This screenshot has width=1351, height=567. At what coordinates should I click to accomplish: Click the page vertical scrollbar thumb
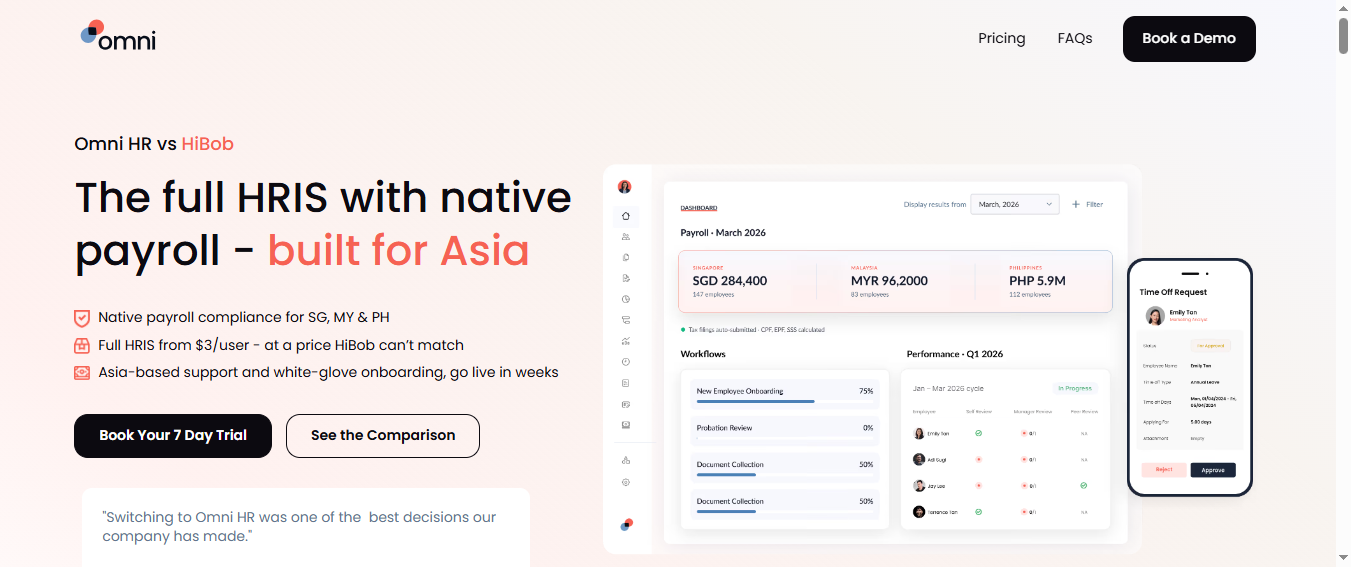pyautogui.click(x=1343, y=35)
